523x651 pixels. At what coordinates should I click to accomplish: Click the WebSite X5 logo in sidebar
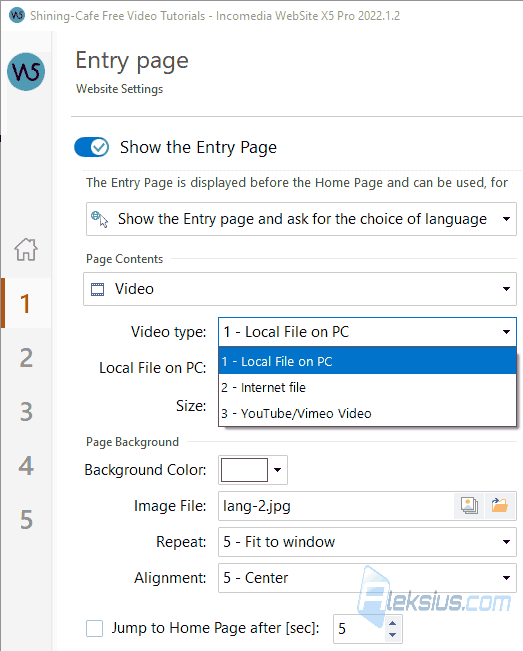(26, 71)
